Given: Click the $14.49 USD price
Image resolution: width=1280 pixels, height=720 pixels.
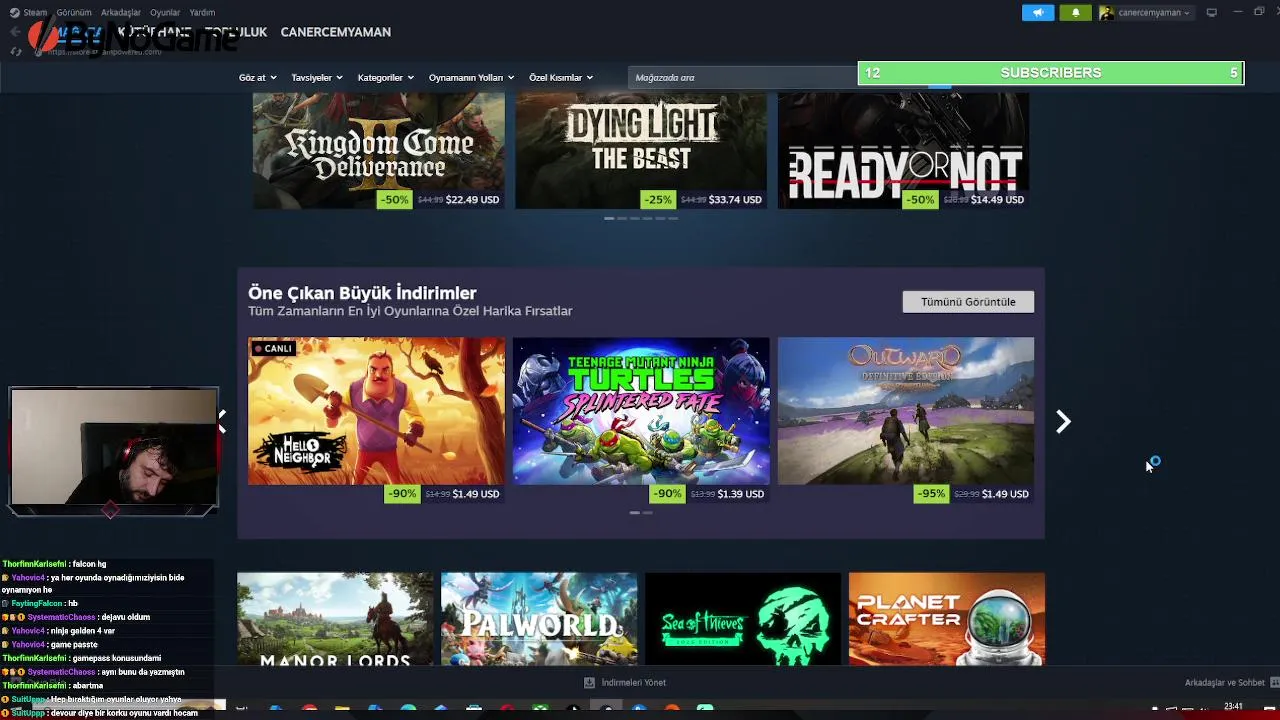Looking at the screenshot, I should click(x=997, y=200).
